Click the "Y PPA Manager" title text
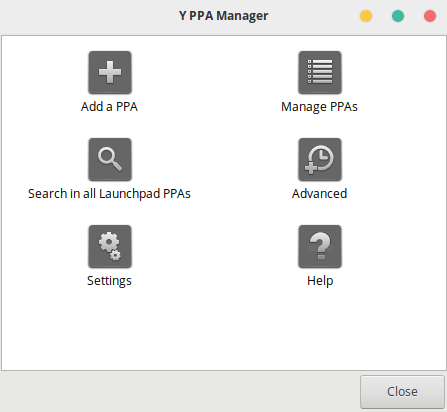The image size is (447, 412). point(223,16)
